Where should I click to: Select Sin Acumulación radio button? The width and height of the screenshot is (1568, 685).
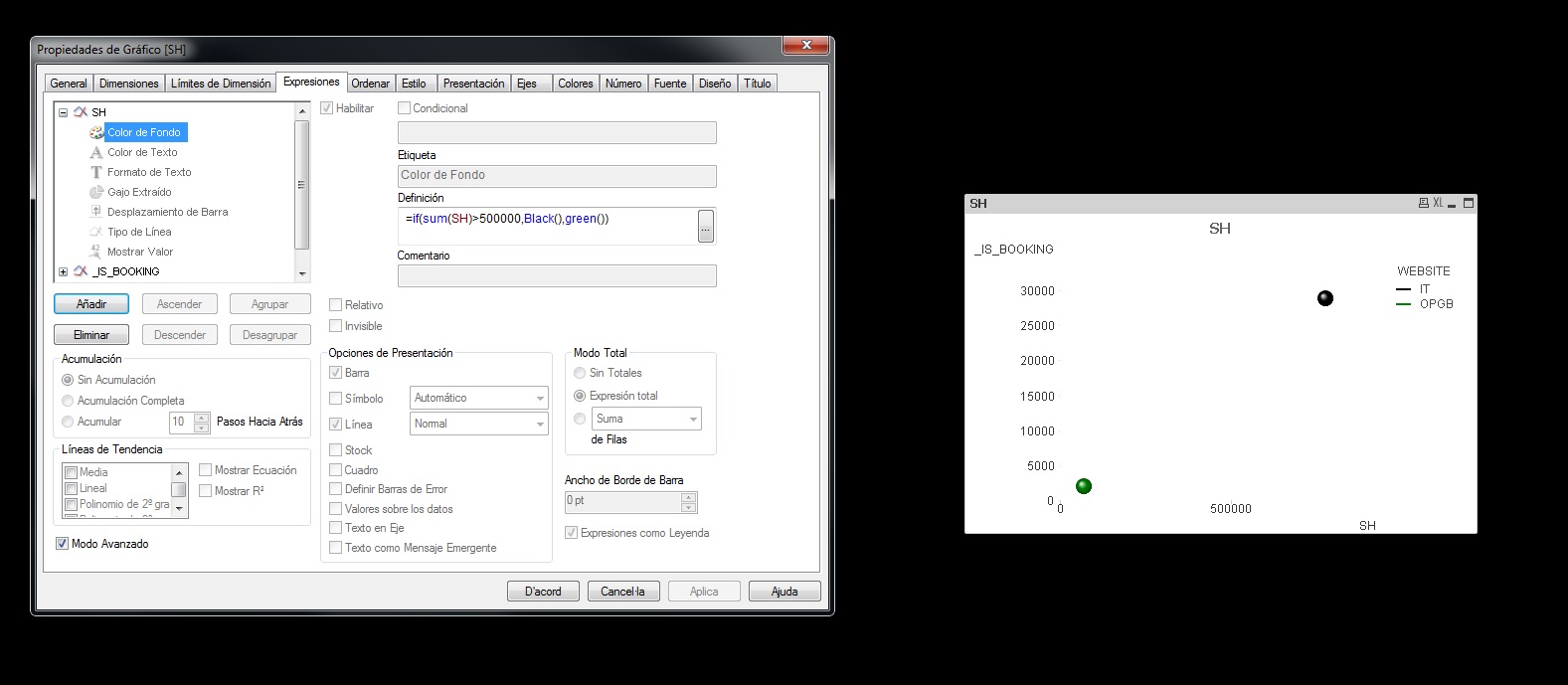[x=68, y=380]
